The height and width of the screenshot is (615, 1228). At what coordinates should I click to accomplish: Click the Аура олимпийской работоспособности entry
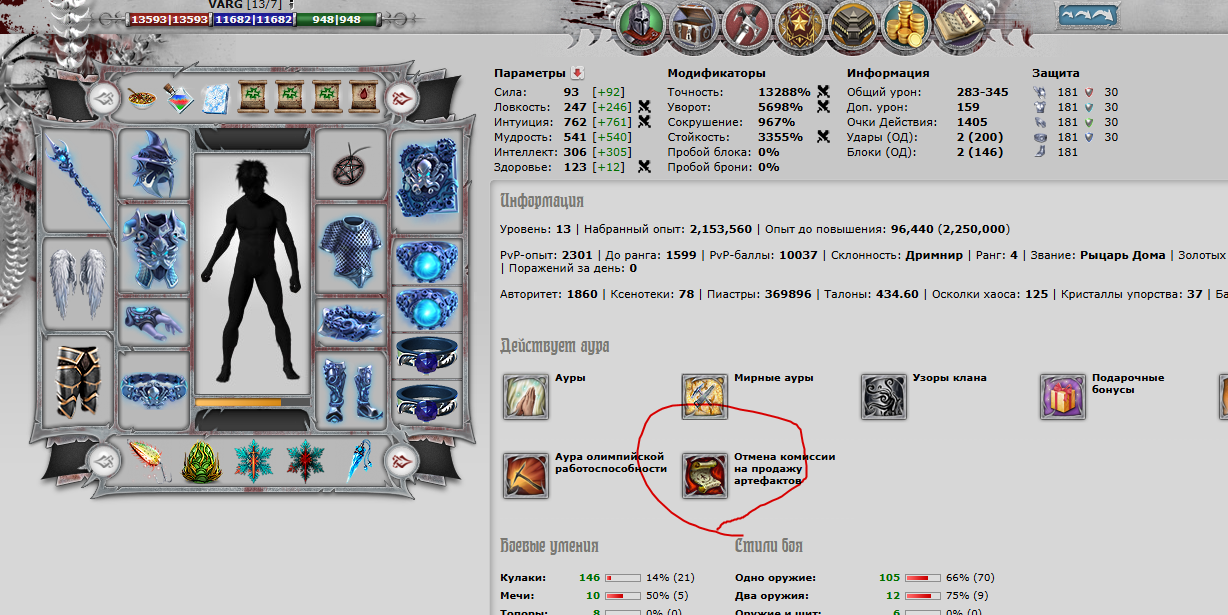point(525,475)
